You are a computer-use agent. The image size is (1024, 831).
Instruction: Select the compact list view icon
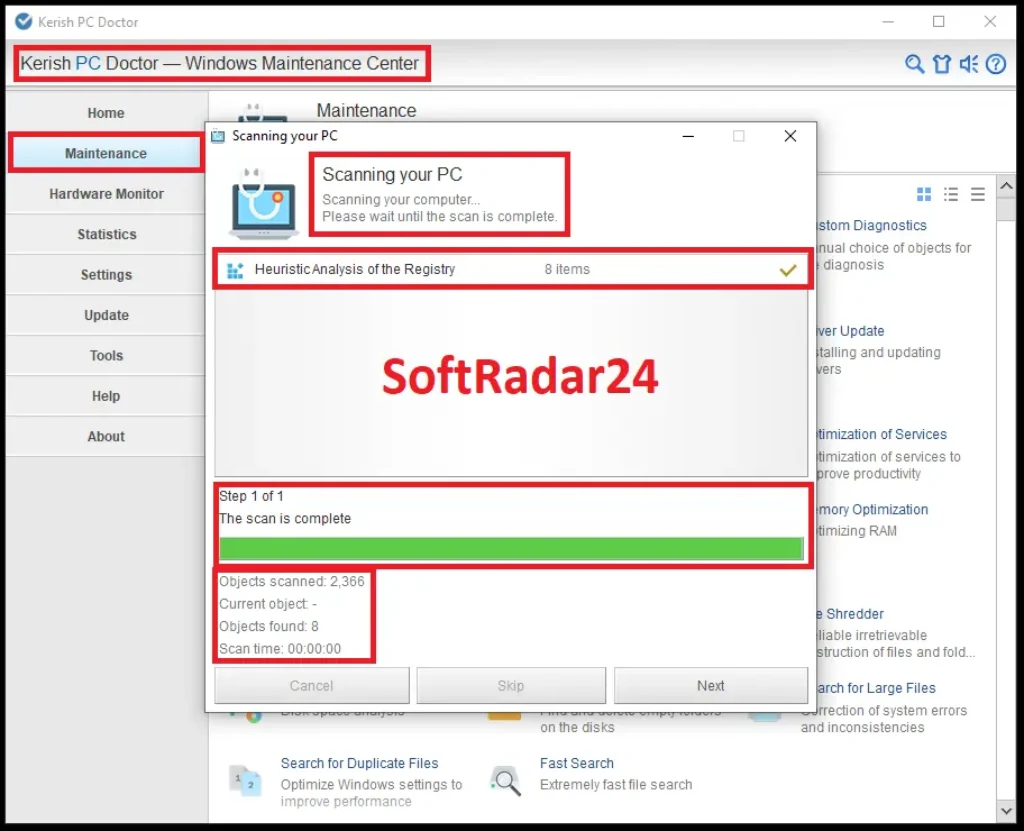coord(950,194)
